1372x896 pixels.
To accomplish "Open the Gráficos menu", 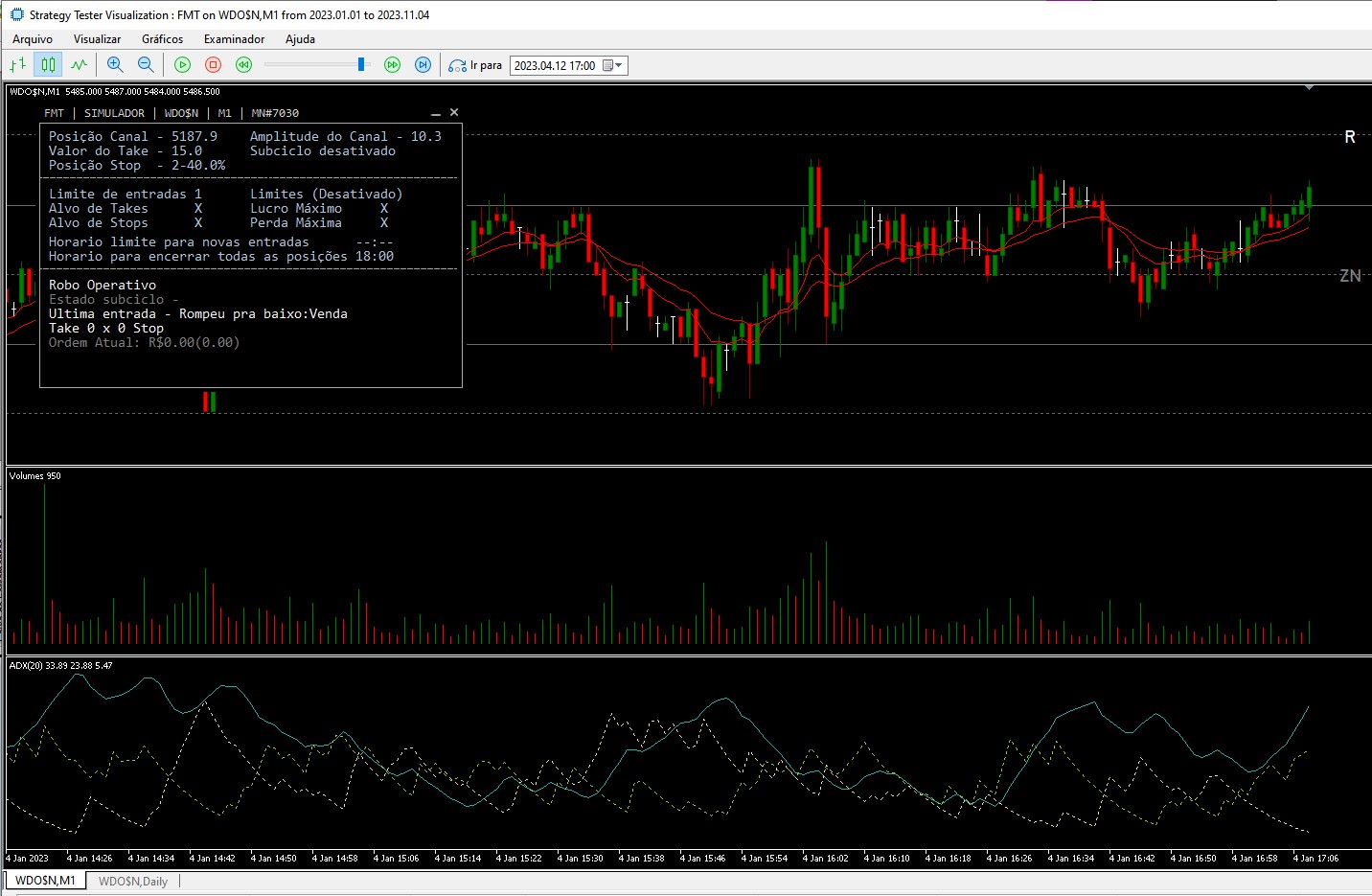I will coord(162,39).
